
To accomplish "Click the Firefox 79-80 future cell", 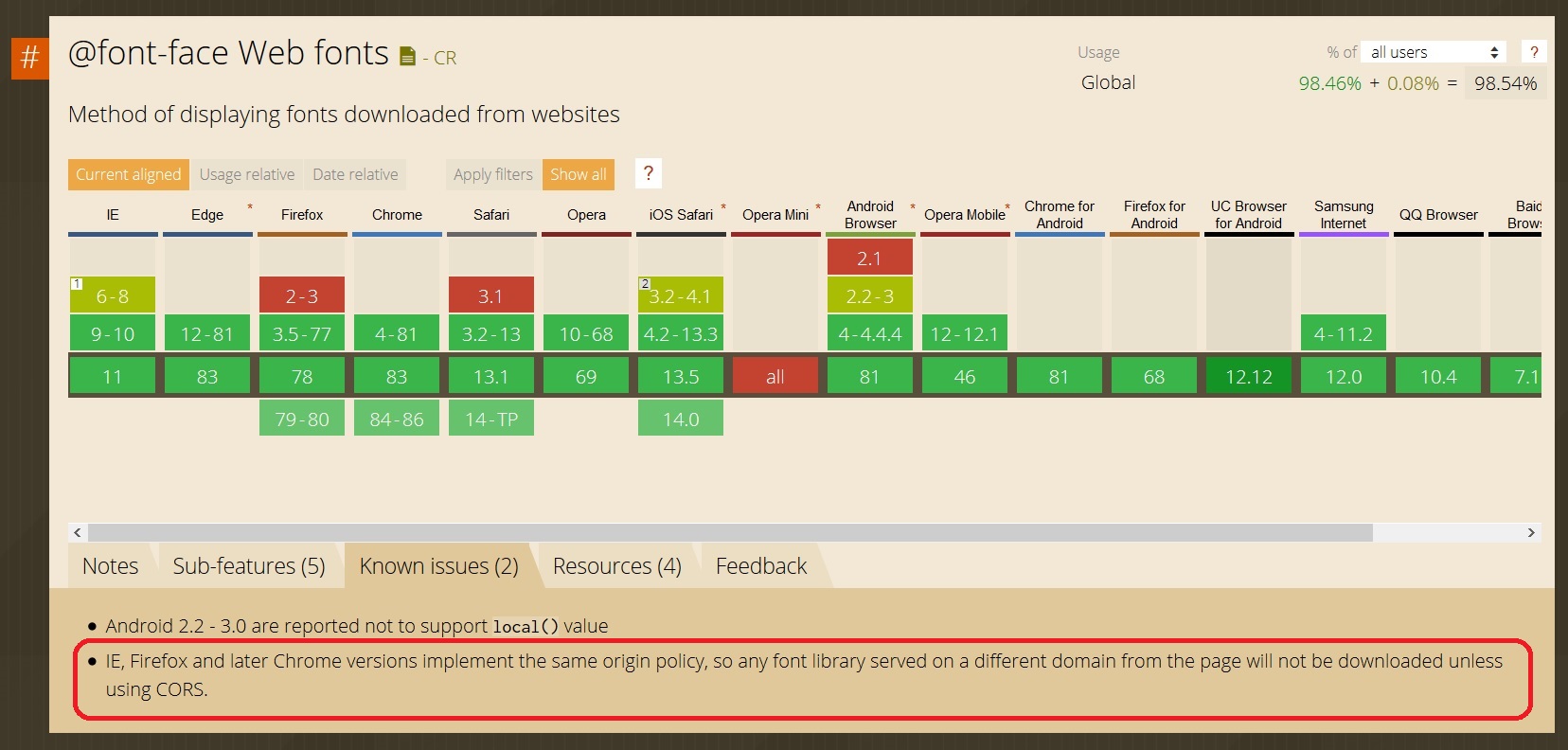I will click(x=302, y=418).
